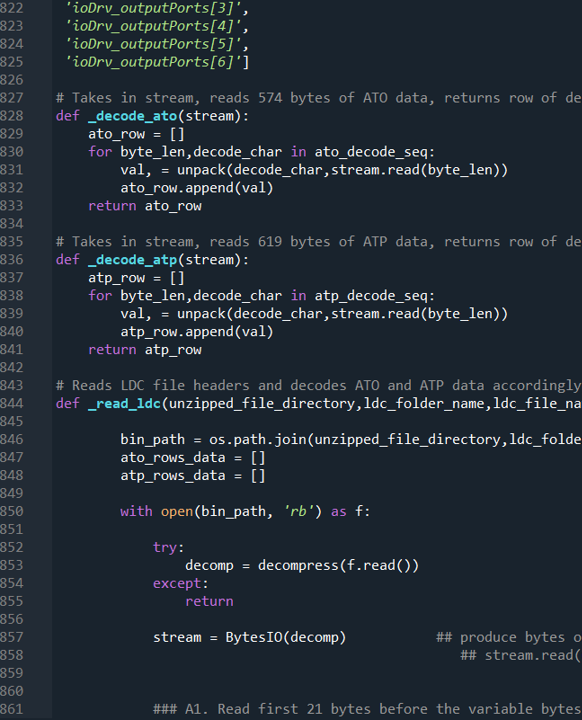582x720 pixels.
Task: Click the except keyword on line 854
Action: tap(177, 583)
